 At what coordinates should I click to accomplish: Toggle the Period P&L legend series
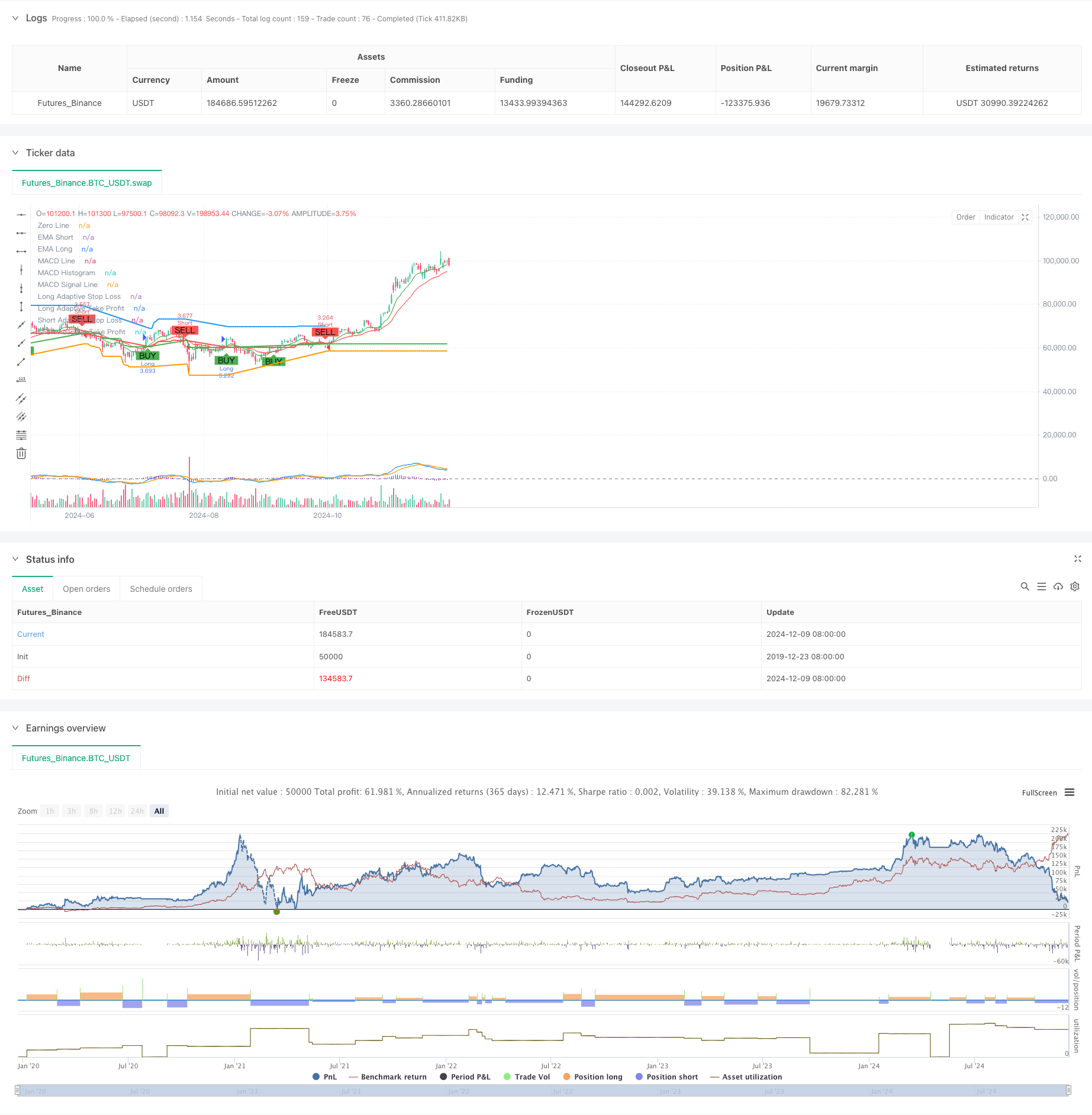[x=465, y=1077]
